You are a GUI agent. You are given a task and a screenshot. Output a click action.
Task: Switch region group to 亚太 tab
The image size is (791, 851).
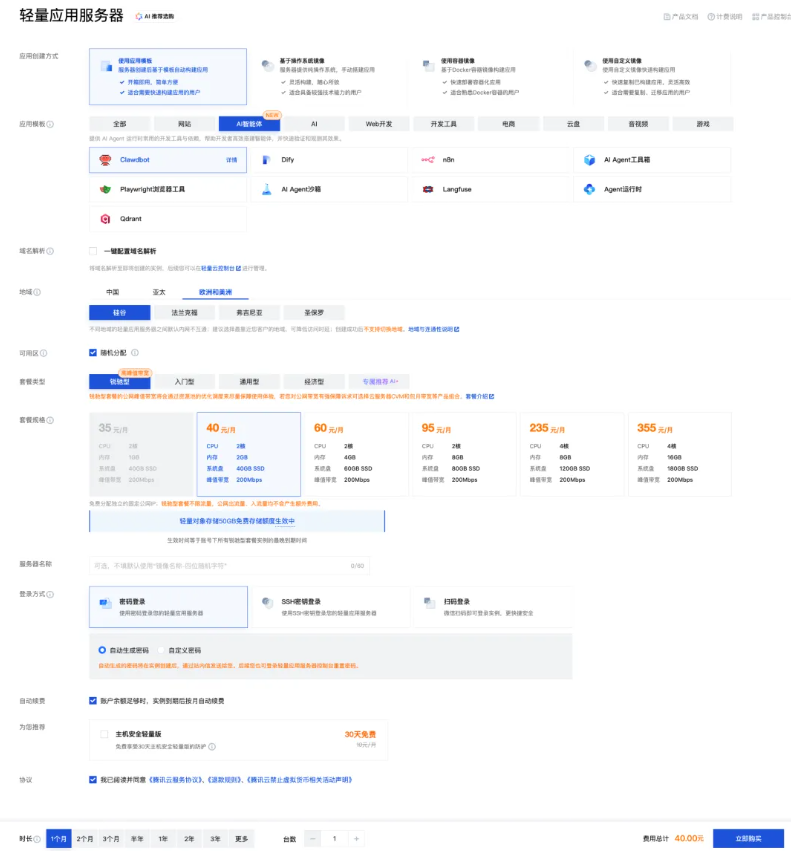click(x=159, y=292)
